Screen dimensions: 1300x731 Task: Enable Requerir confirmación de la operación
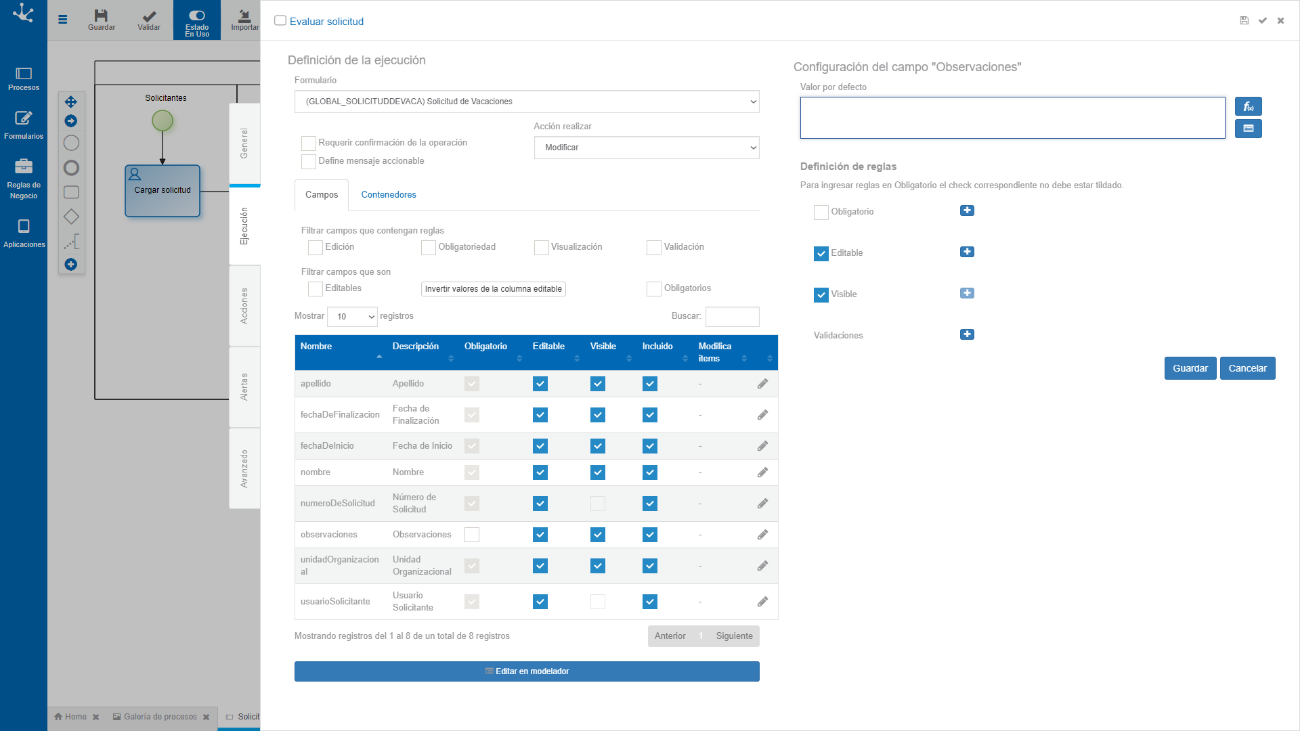tap(308, 143)
